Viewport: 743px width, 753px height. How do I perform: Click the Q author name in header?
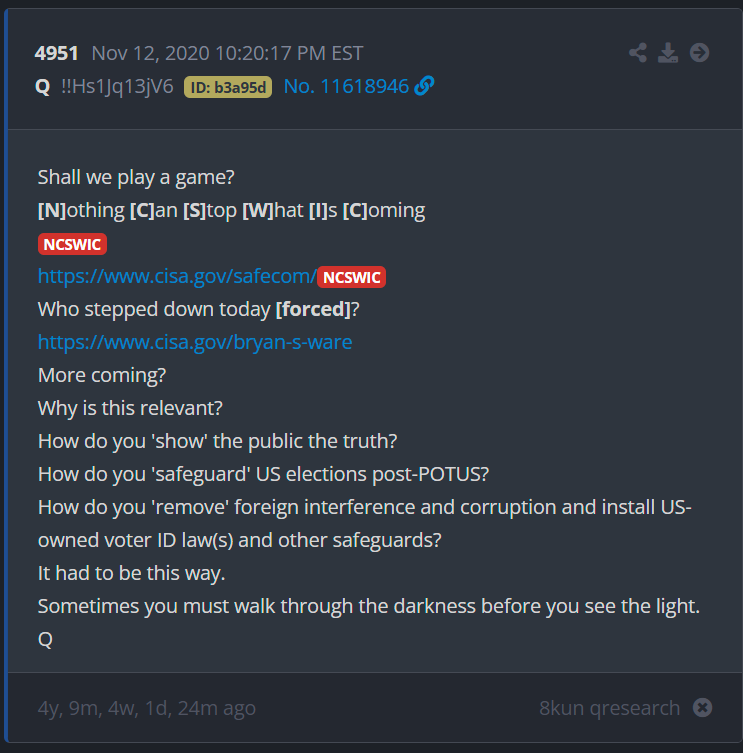coord(43,87)
